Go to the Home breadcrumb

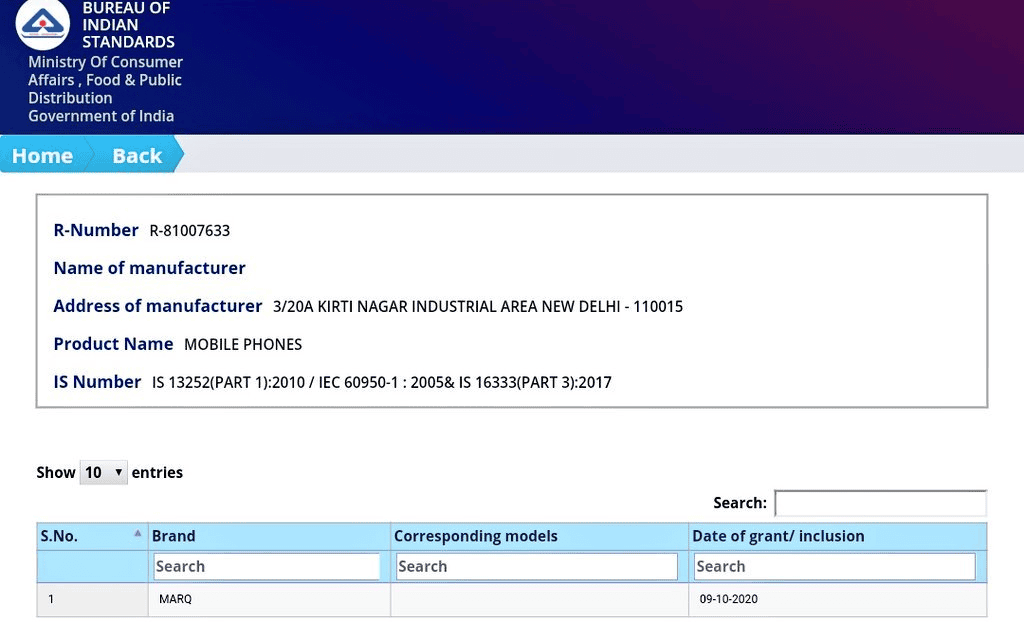[x=42, y=156]
